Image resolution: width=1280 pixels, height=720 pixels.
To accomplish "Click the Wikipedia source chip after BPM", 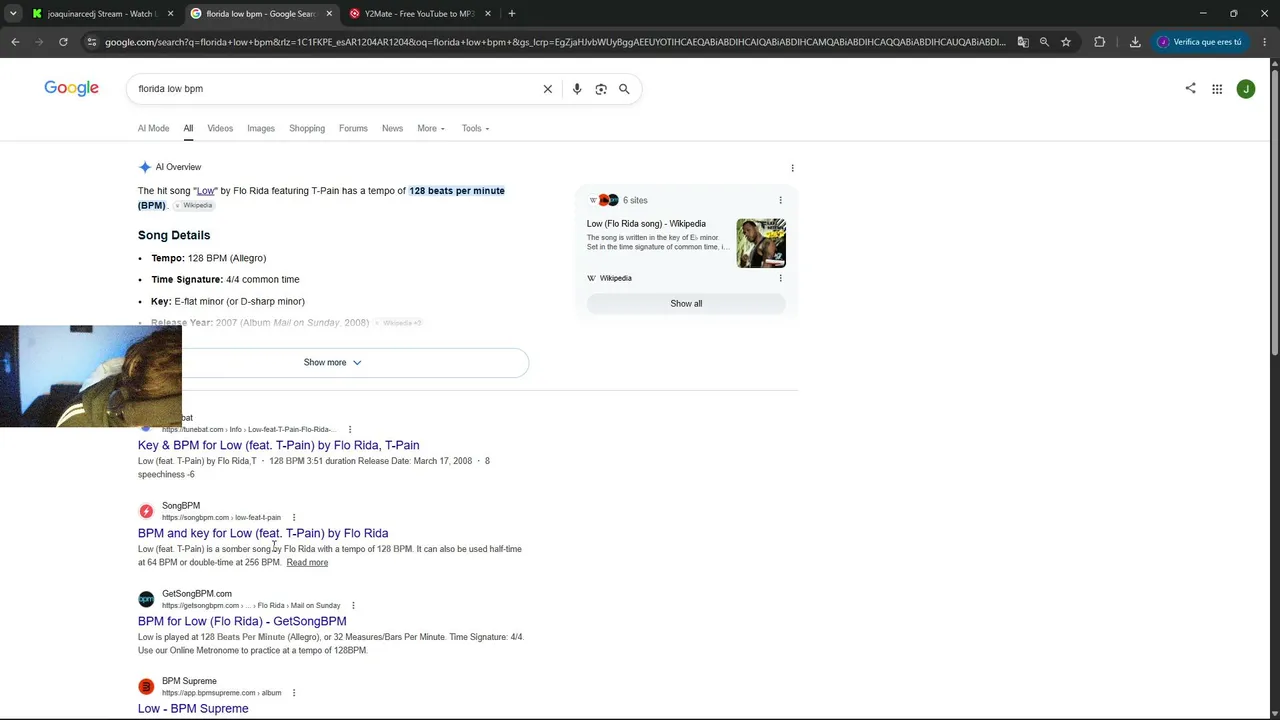I will tap(194, 205).
